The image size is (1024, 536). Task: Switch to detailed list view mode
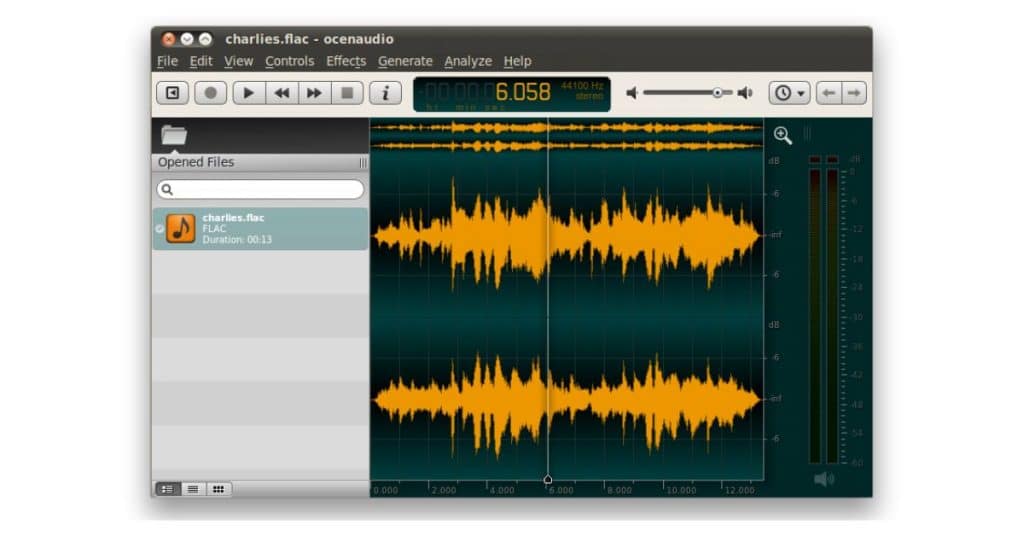[x=167, y=489]
